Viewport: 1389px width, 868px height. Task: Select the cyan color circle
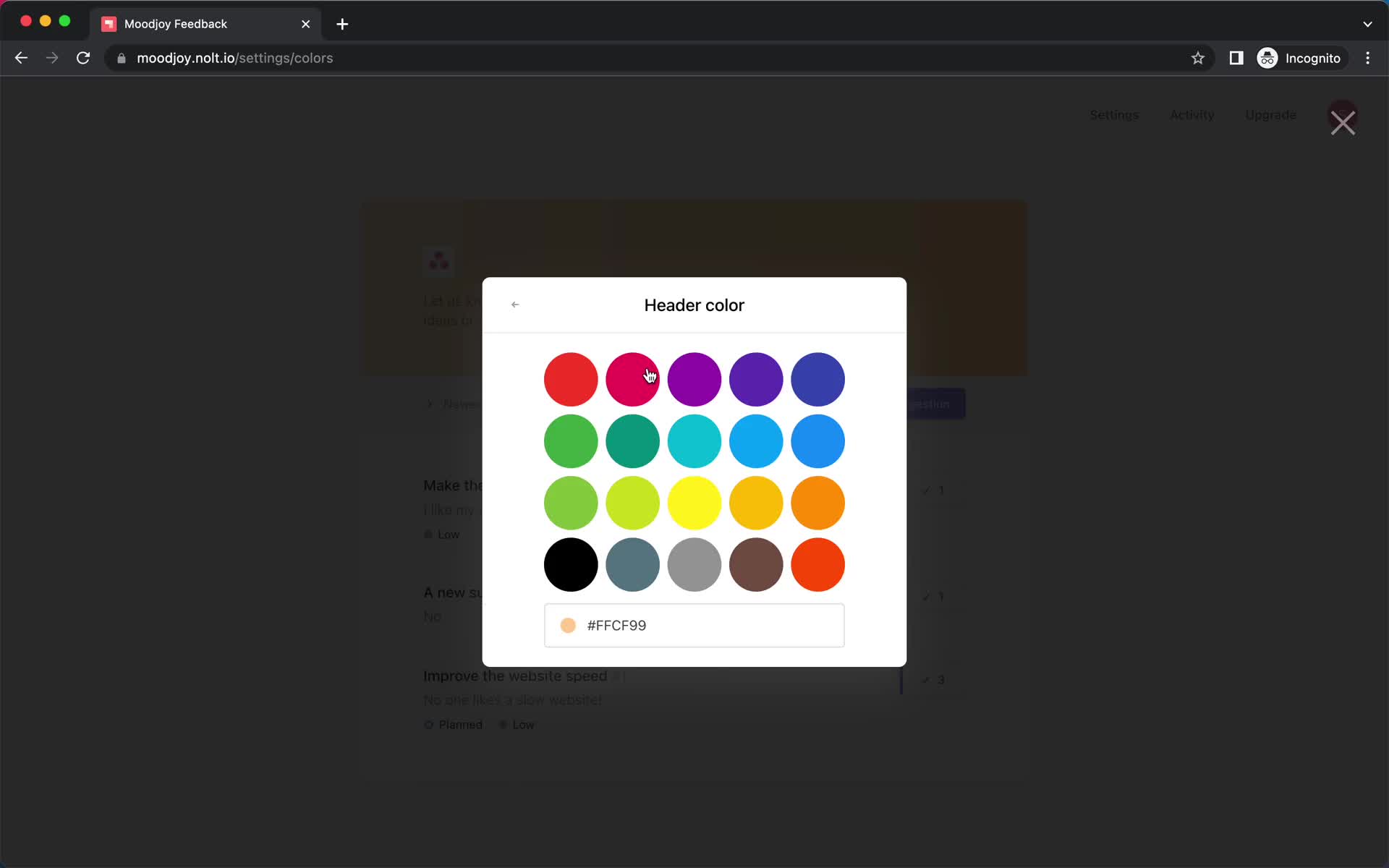click(x=694, y=441)
